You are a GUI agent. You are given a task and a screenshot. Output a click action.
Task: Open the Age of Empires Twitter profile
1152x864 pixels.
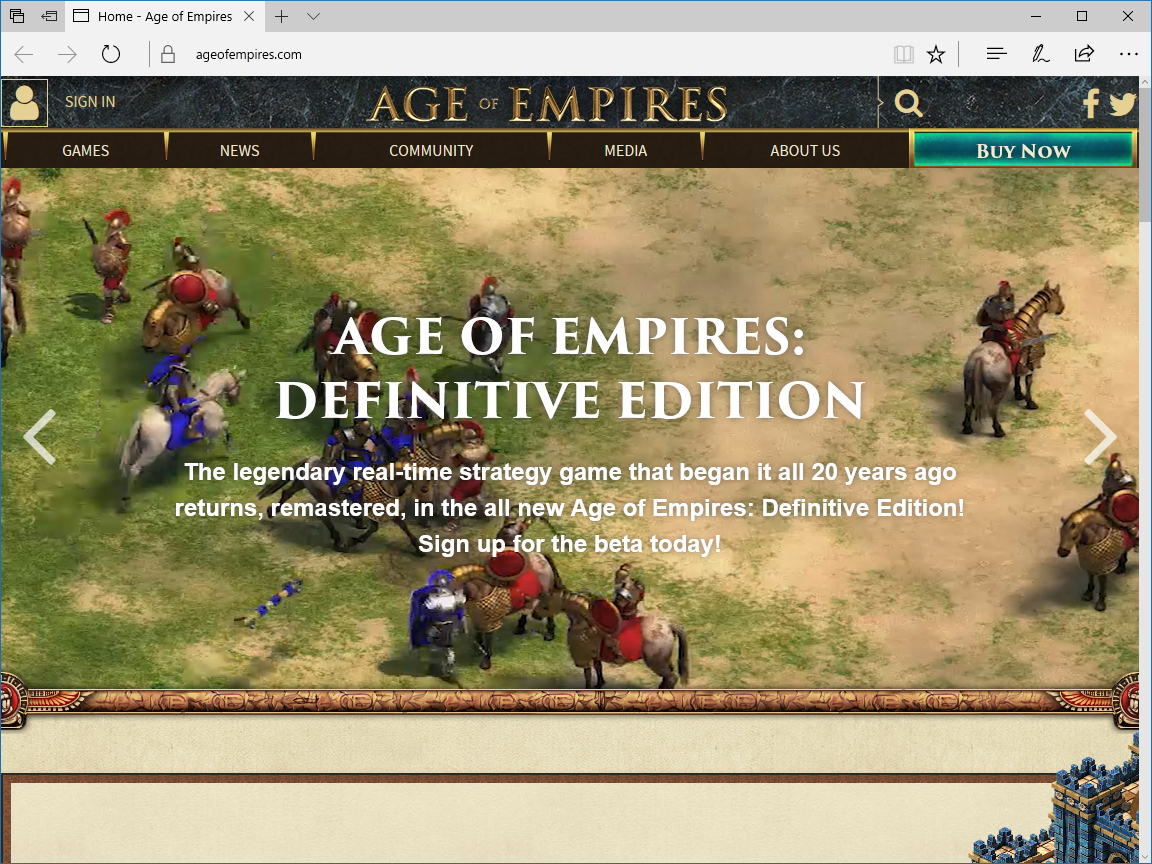[1124, 102]
